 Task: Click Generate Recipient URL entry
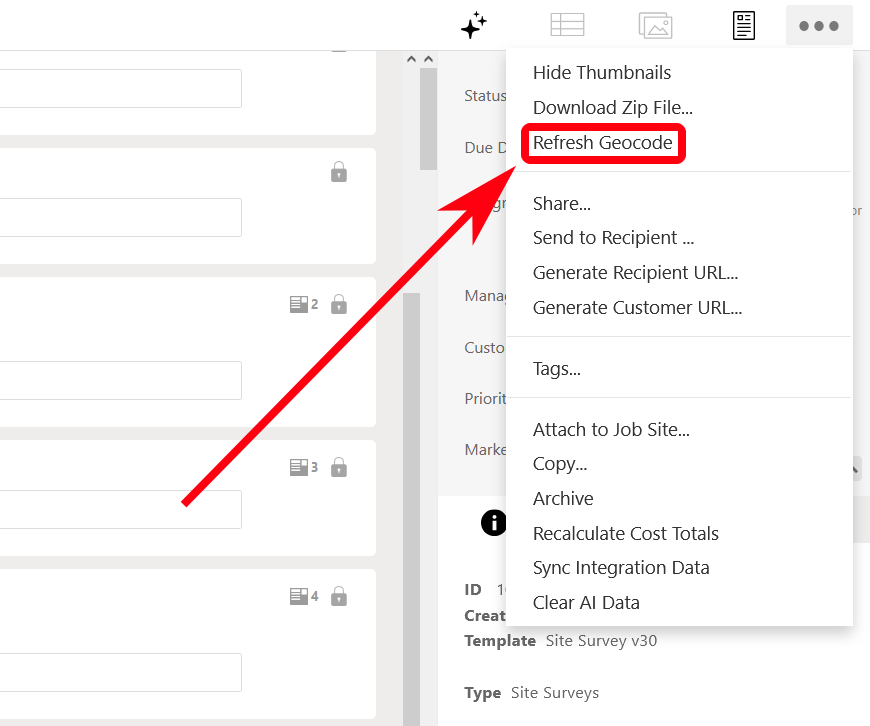point(635,273)
